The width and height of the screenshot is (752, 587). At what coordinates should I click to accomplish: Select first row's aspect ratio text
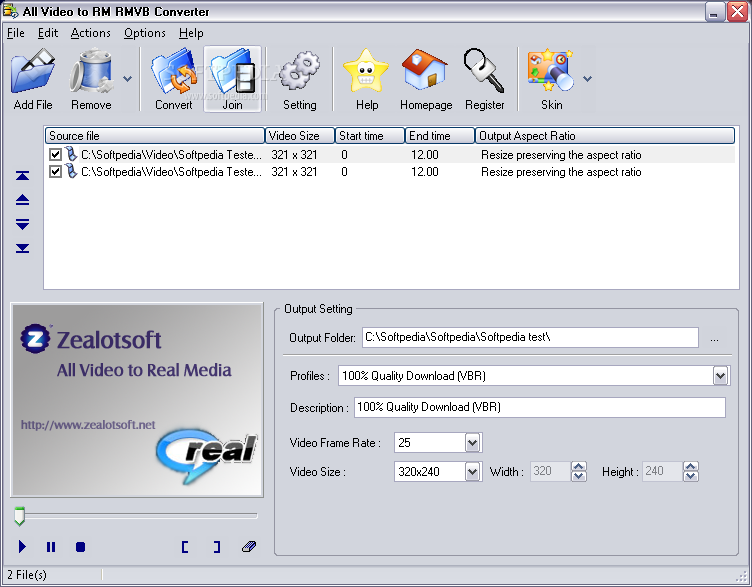click(561, 155)
